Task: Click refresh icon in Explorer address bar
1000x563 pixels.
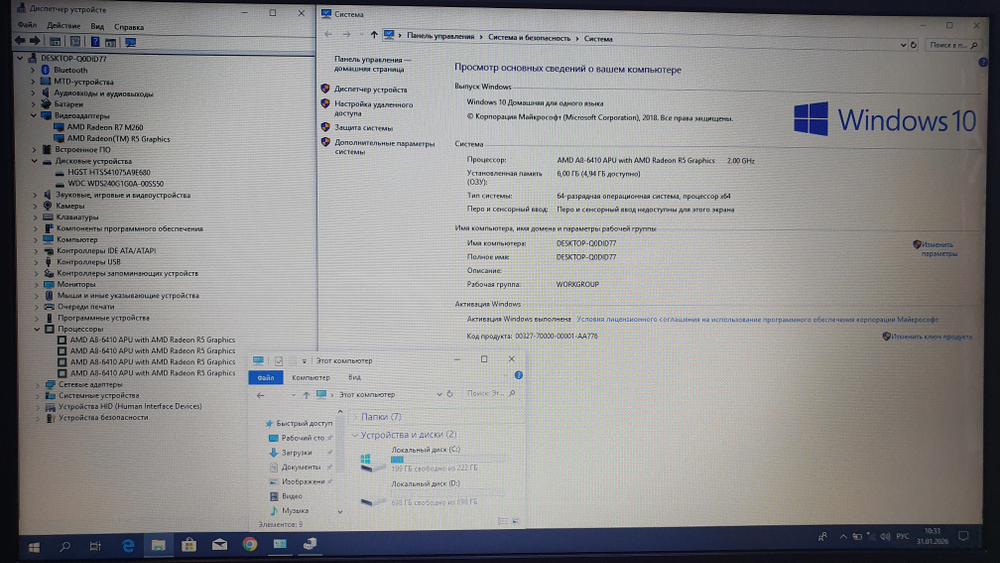Action: [x=450, y=394]
